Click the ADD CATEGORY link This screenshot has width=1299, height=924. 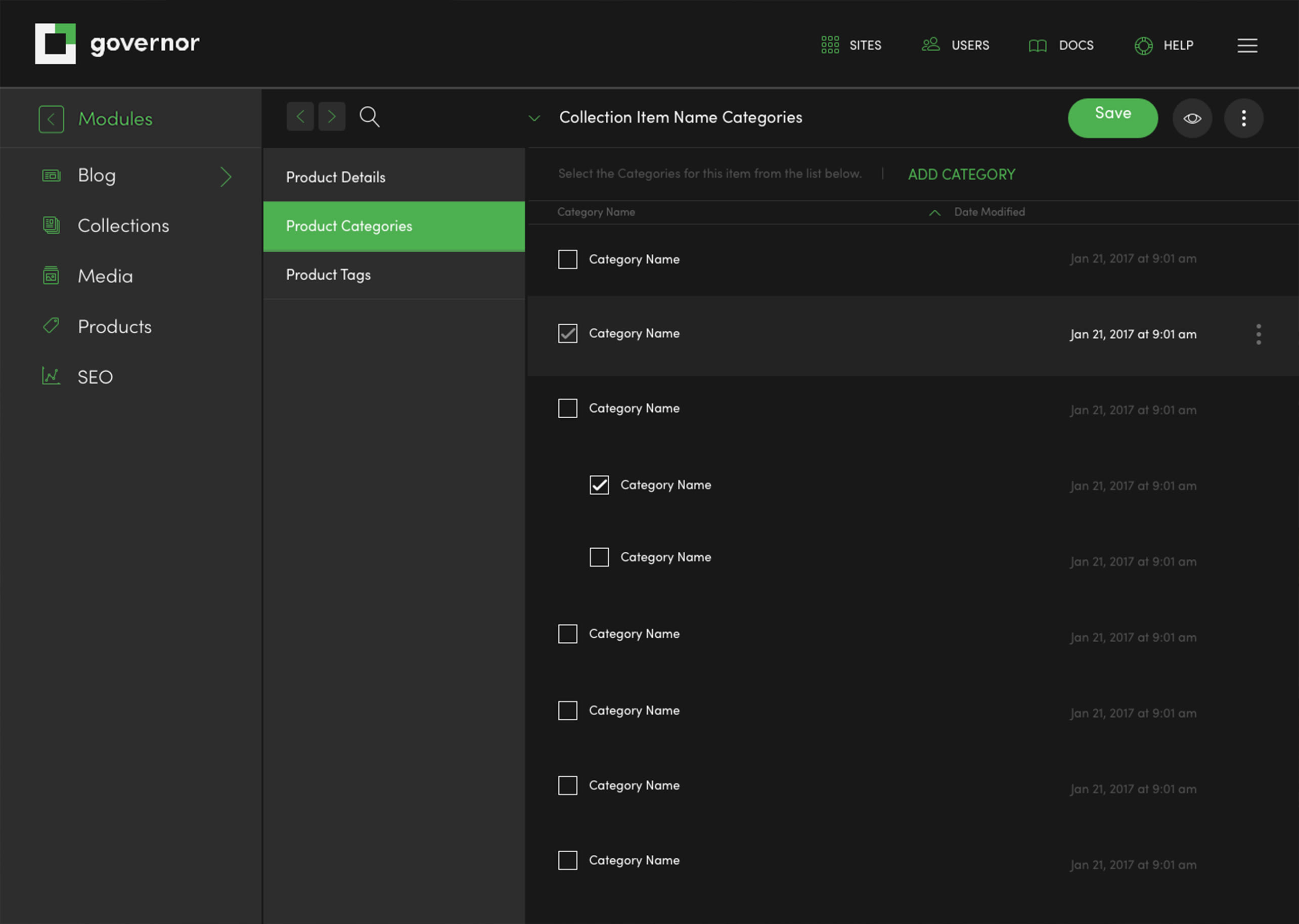pos(961,174)
